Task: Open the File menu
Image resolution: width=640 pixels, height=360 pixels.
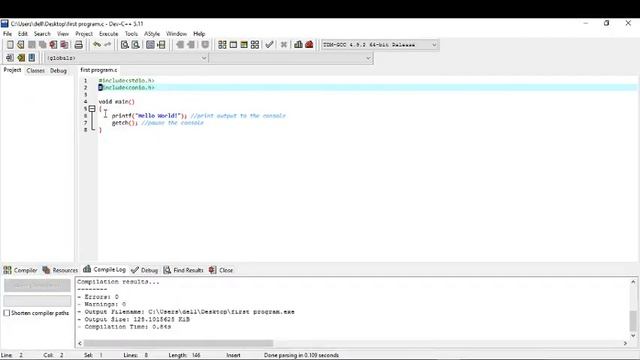Action: (7, 34)
